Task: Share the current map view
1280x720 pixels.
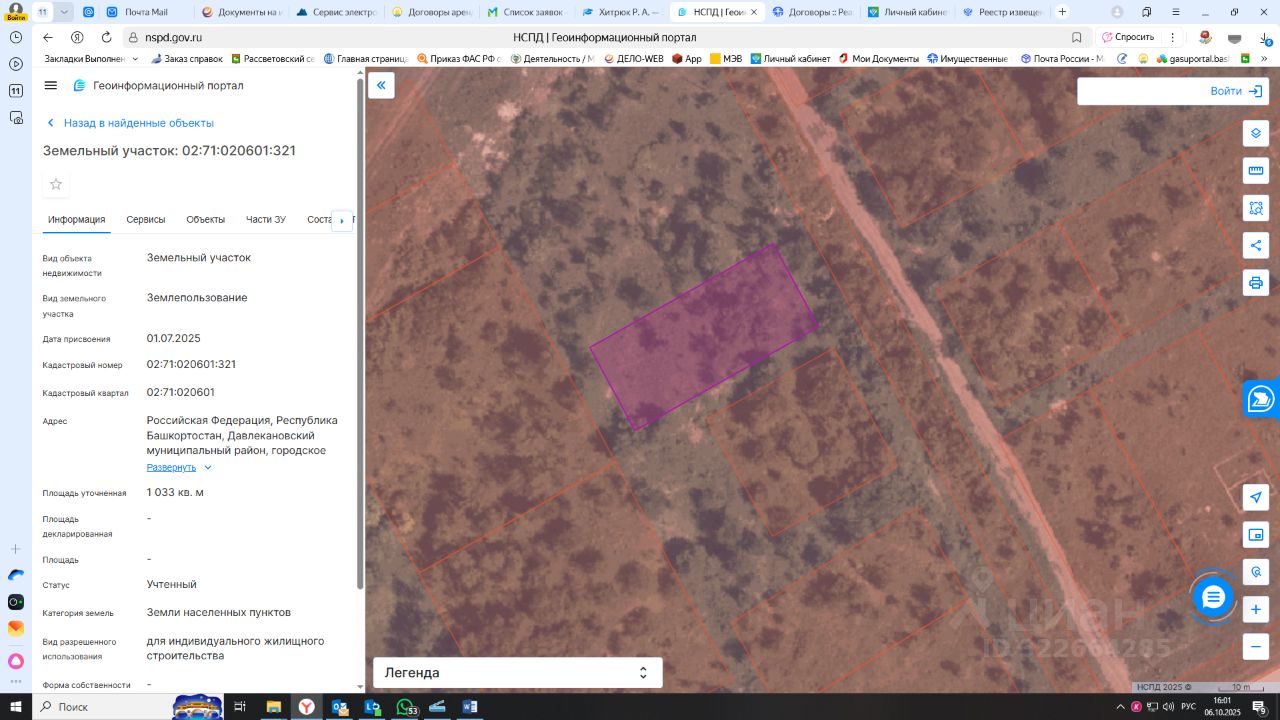Action: (x=1256, y=245)
